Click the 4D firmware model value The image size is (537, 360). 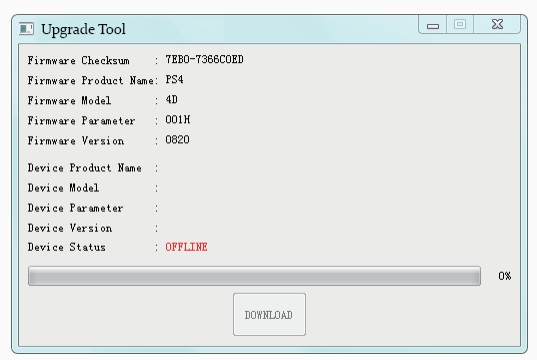click(172, 100)
